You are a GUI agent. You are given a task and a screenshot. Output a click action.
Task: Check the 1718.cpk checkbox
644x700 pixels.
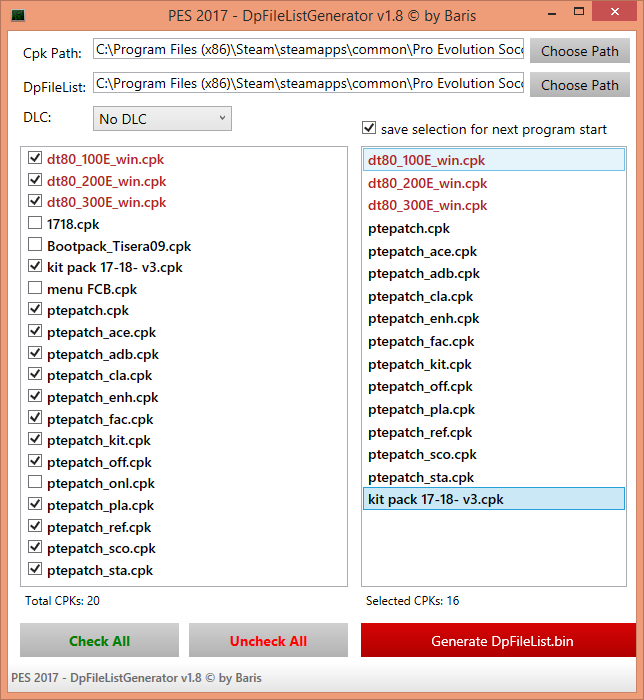coord(35,223)
